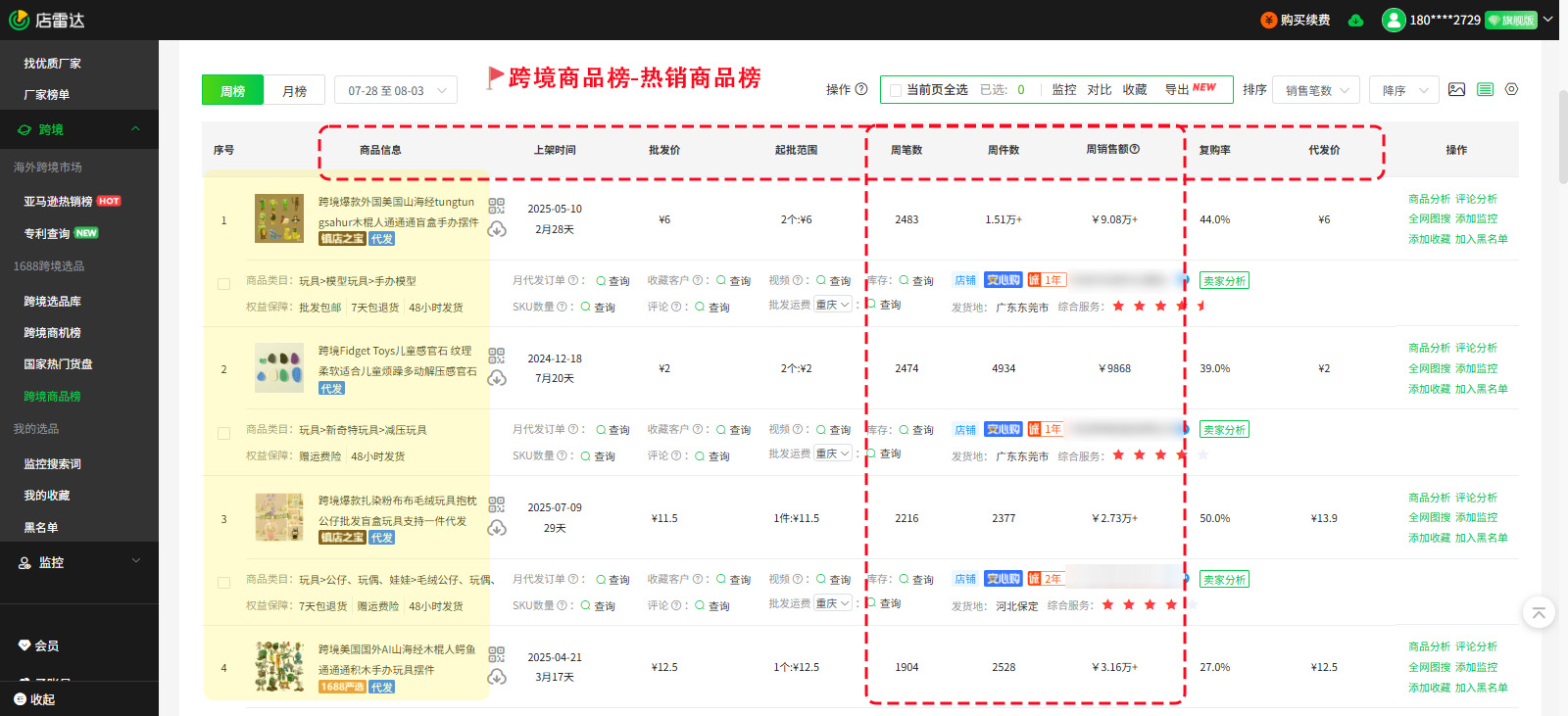Screen dimensions: 1568x716
Task: Open the 销售笔数 sort dropdown
Action: pyautogui.click(x=1316, y=90)
